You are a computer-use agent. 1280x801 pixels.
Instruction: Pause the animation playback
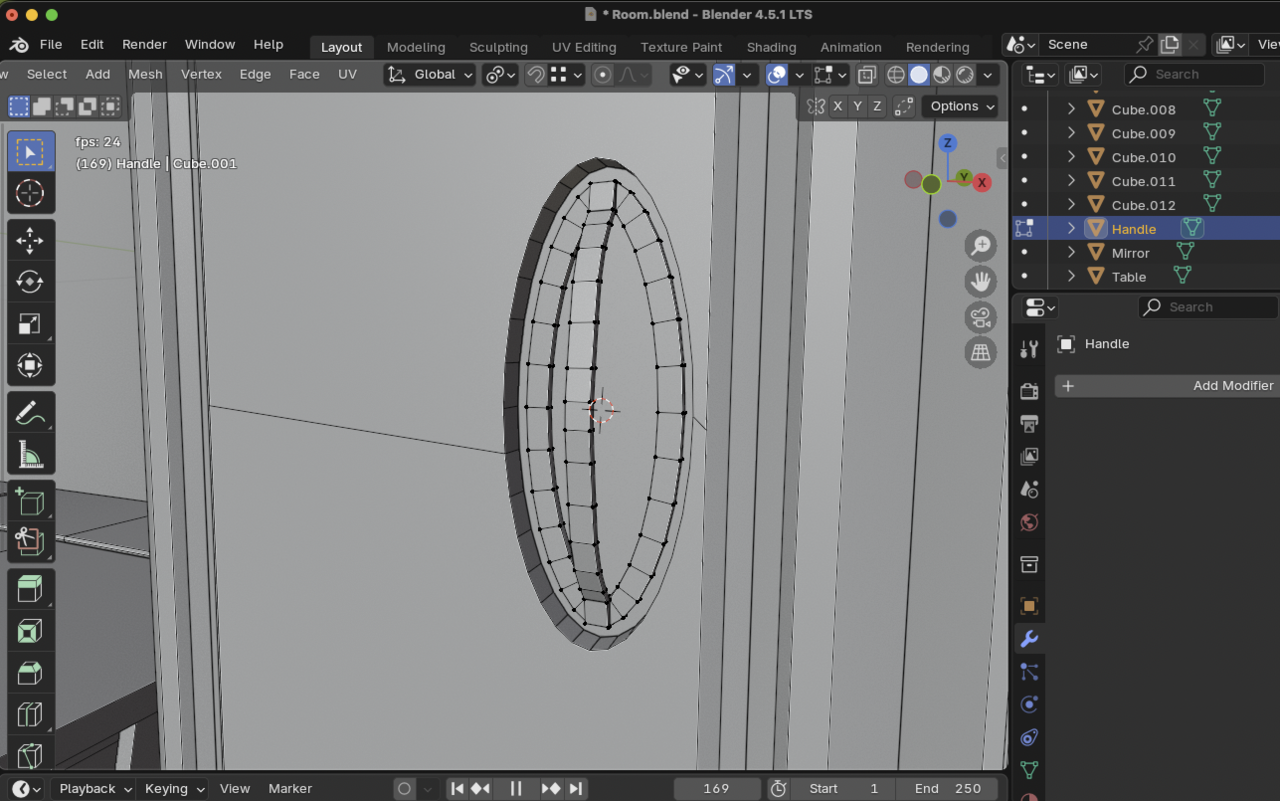click(516, 788)
